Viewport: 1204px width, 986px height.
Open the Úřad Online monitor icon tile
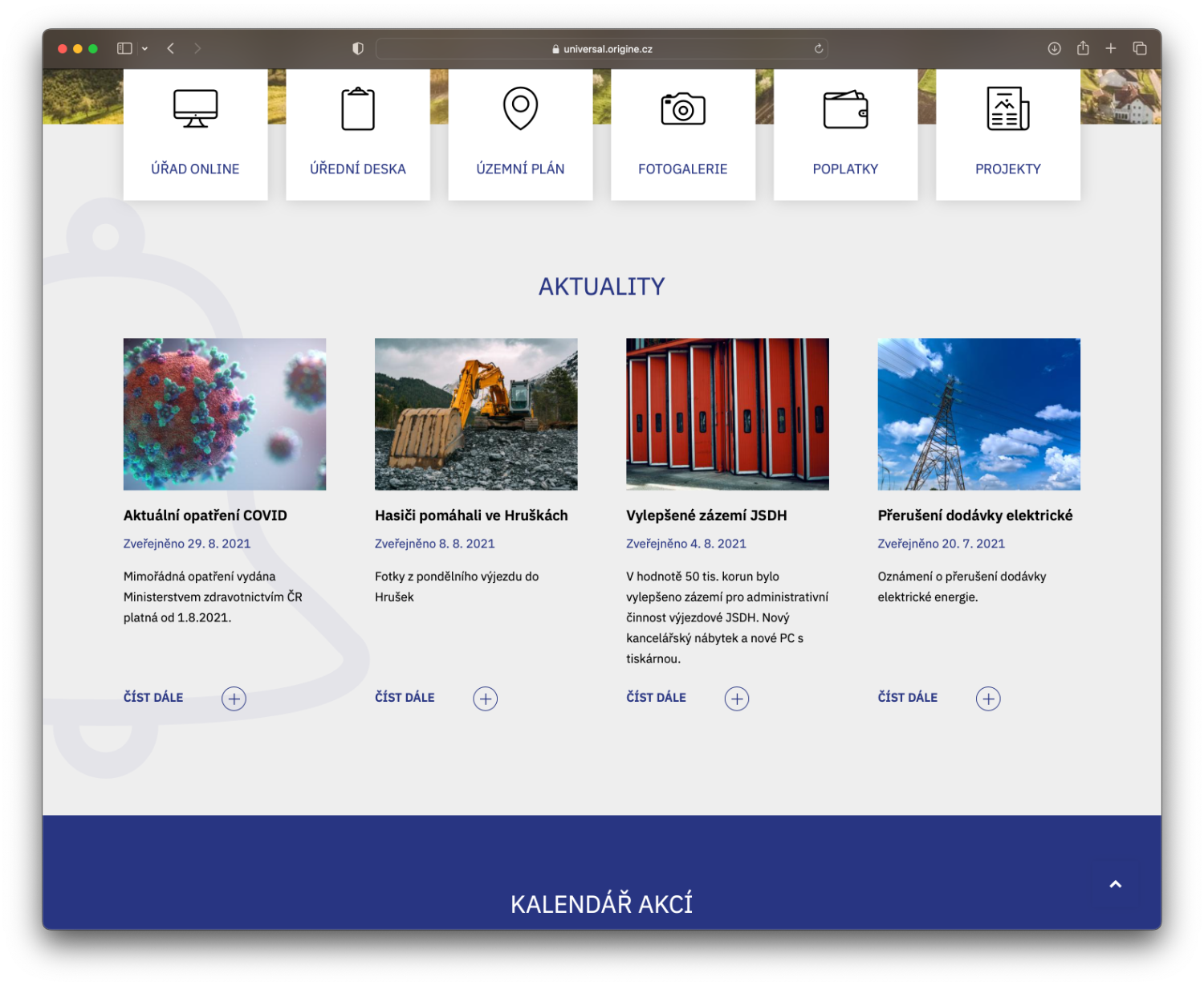tap(195, 109)
